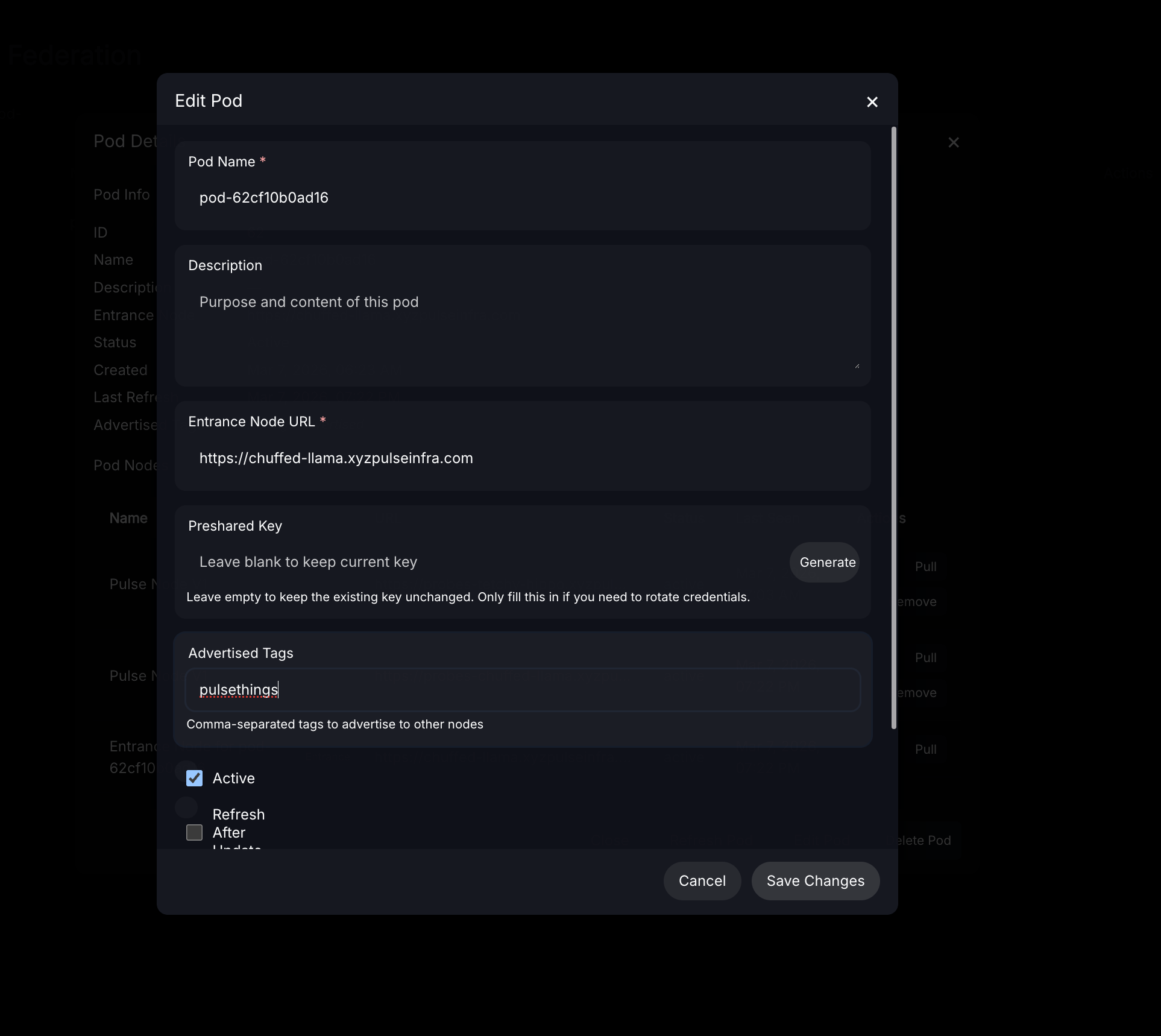The height and width of the screenshot is (1036, 1161).
Task: Focus the Pod Name input field
Action: coord(522,198)
